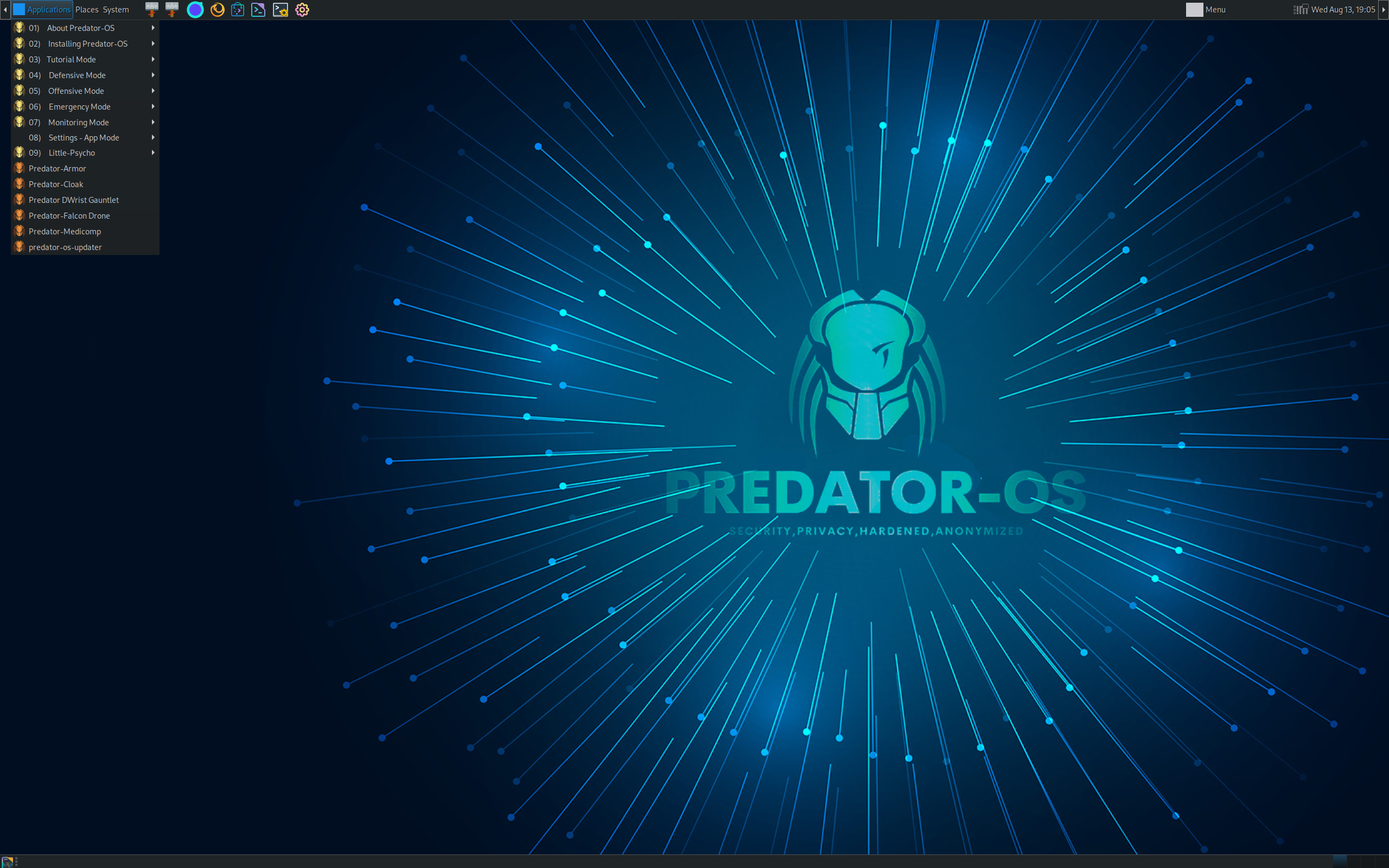Screen dimensions: 1389x868
Task: Open the pink gear settings launcher
Action: click(x=302, y=10)
